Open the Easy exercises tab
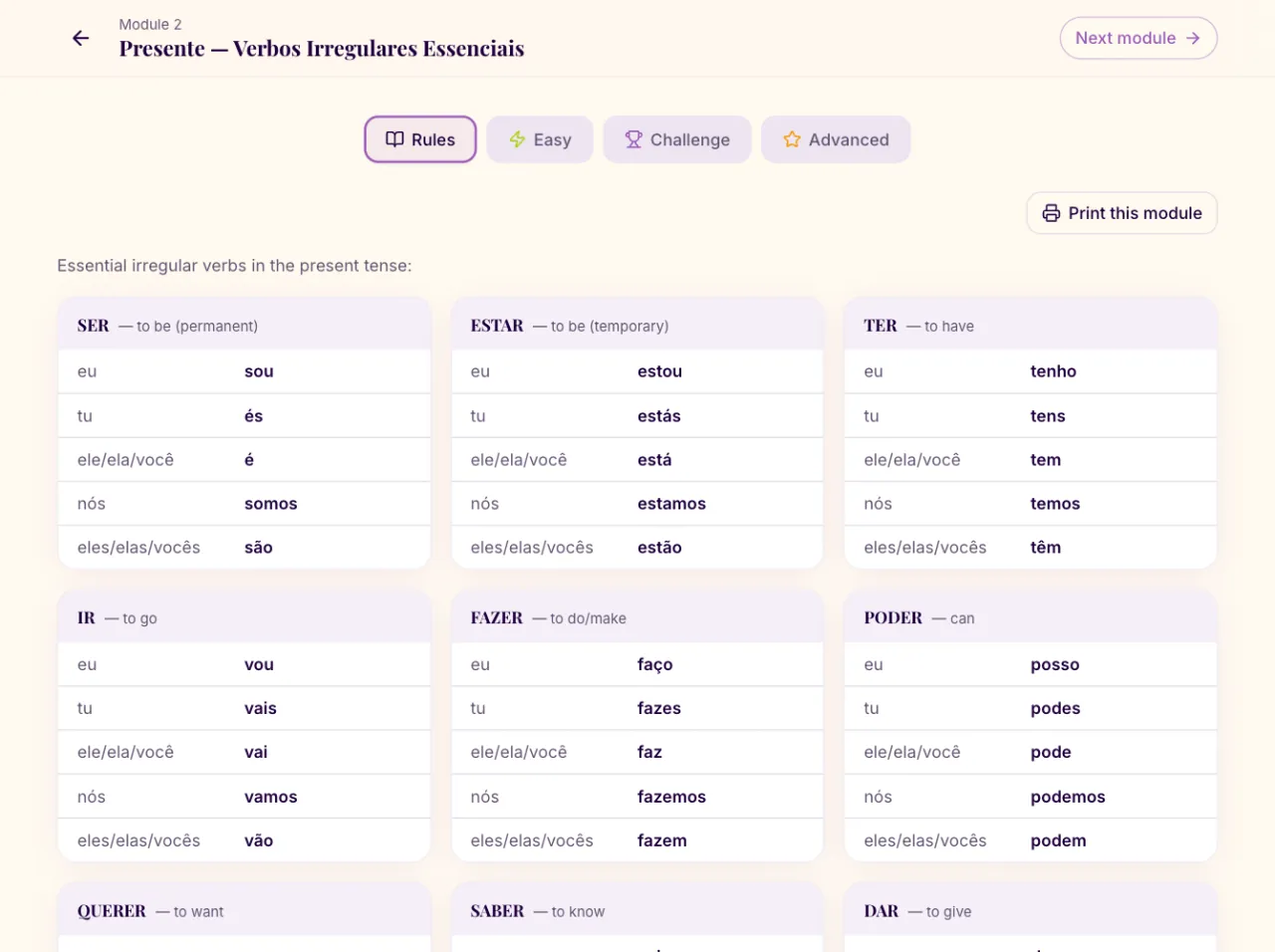This screenshot has width=1275, height=952. [x=540, y=139]
